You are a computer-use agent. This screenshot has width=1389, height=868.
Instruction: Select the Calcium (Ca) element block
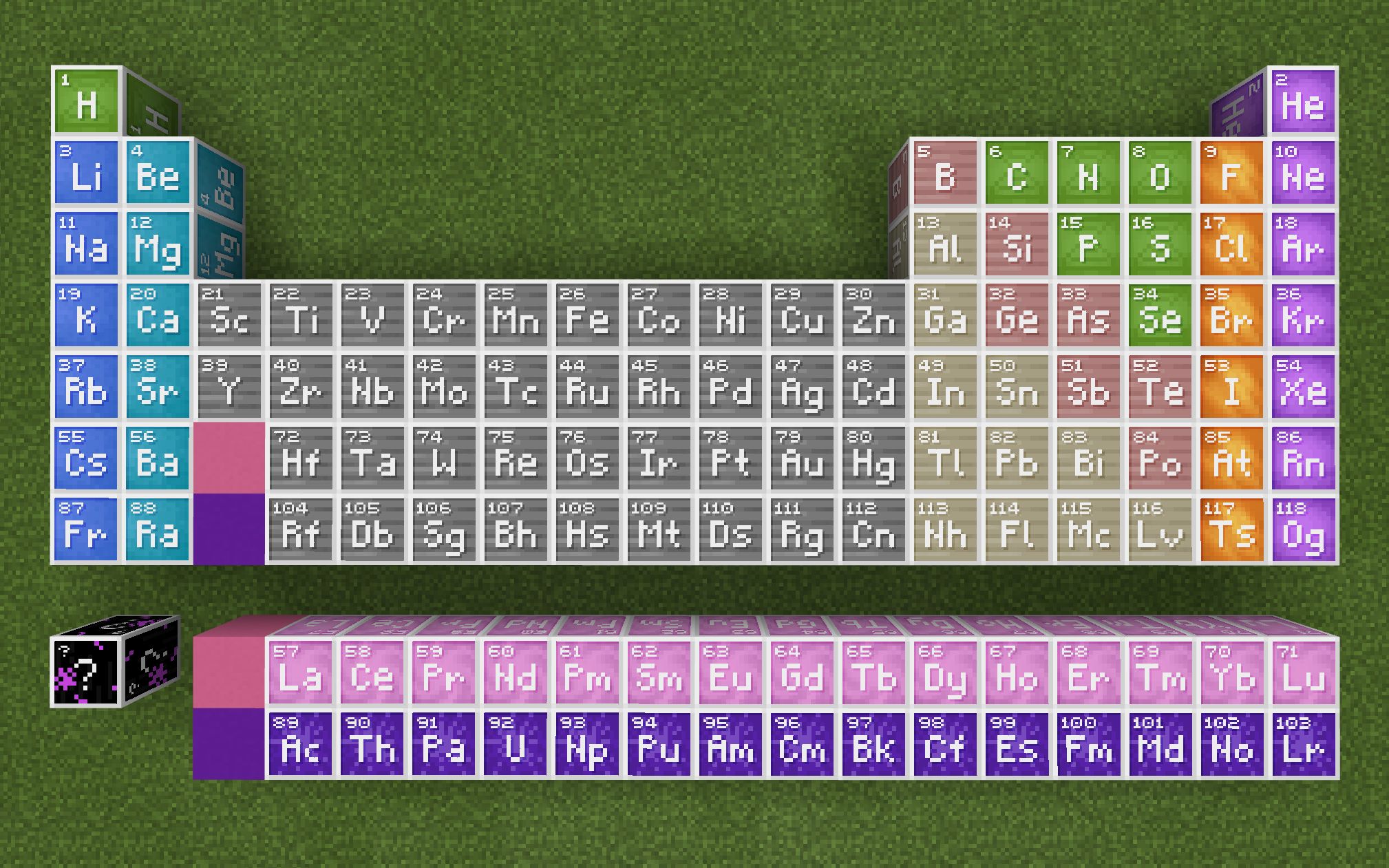click(158, 315)
